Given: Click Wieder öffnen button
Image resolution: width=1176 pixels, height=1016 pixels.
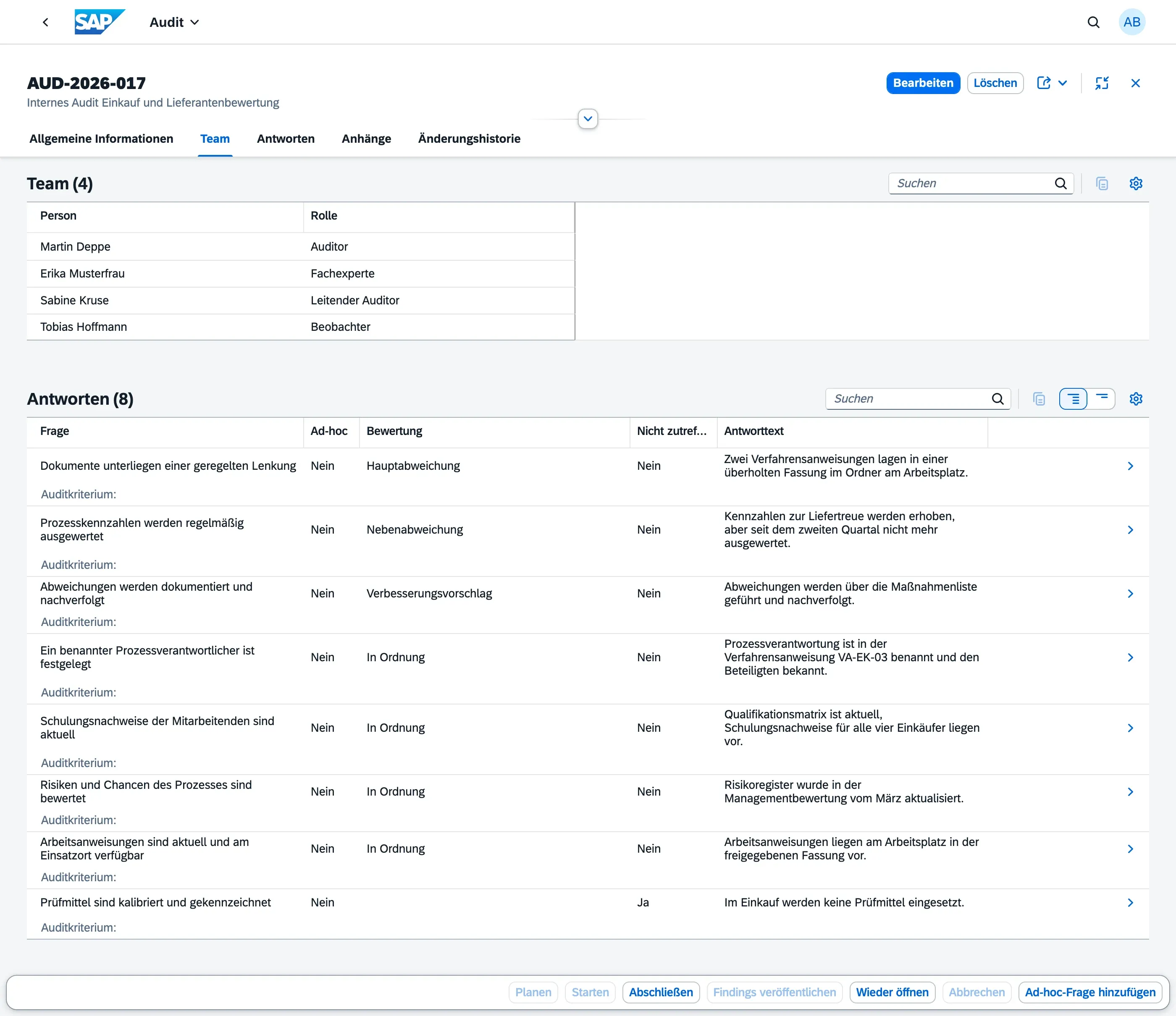Looking at the screenshot, I should coord(892,992).
